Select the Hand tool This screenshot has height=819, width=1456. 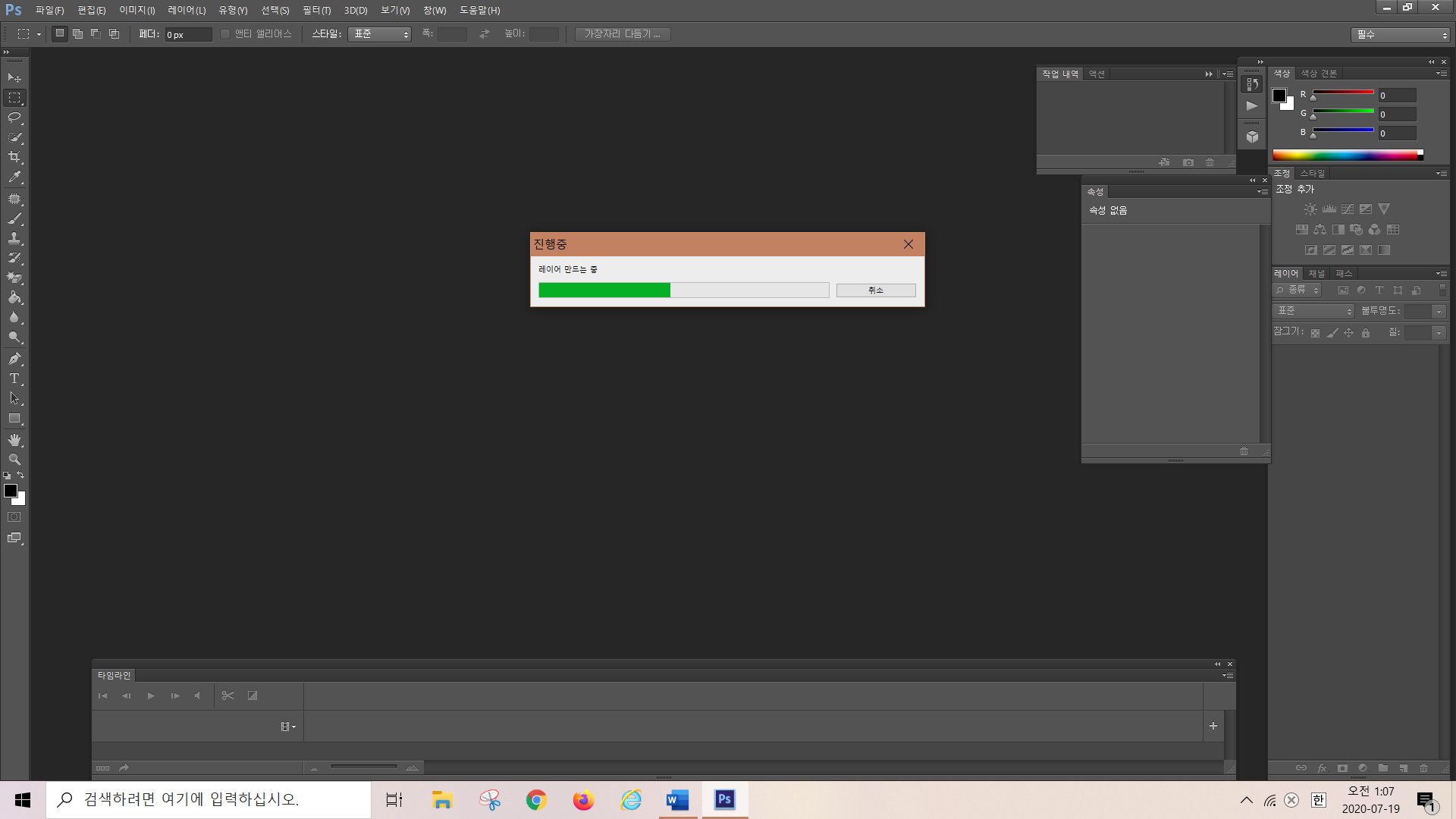[x=14, y=440]
